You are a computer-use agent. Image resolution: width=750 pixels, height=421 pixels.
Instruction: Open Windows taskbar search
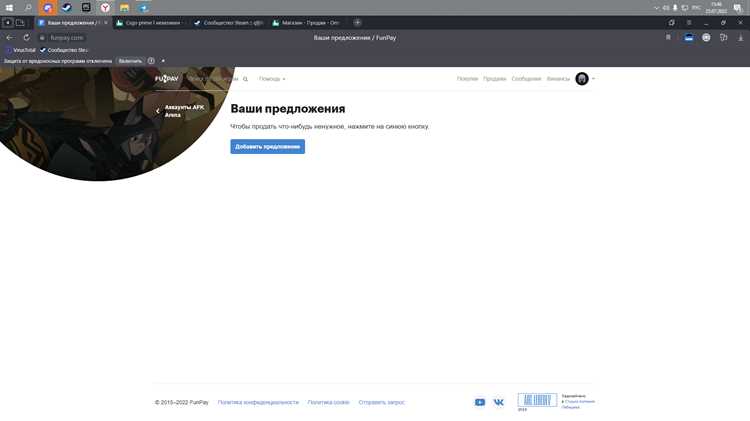28,8
